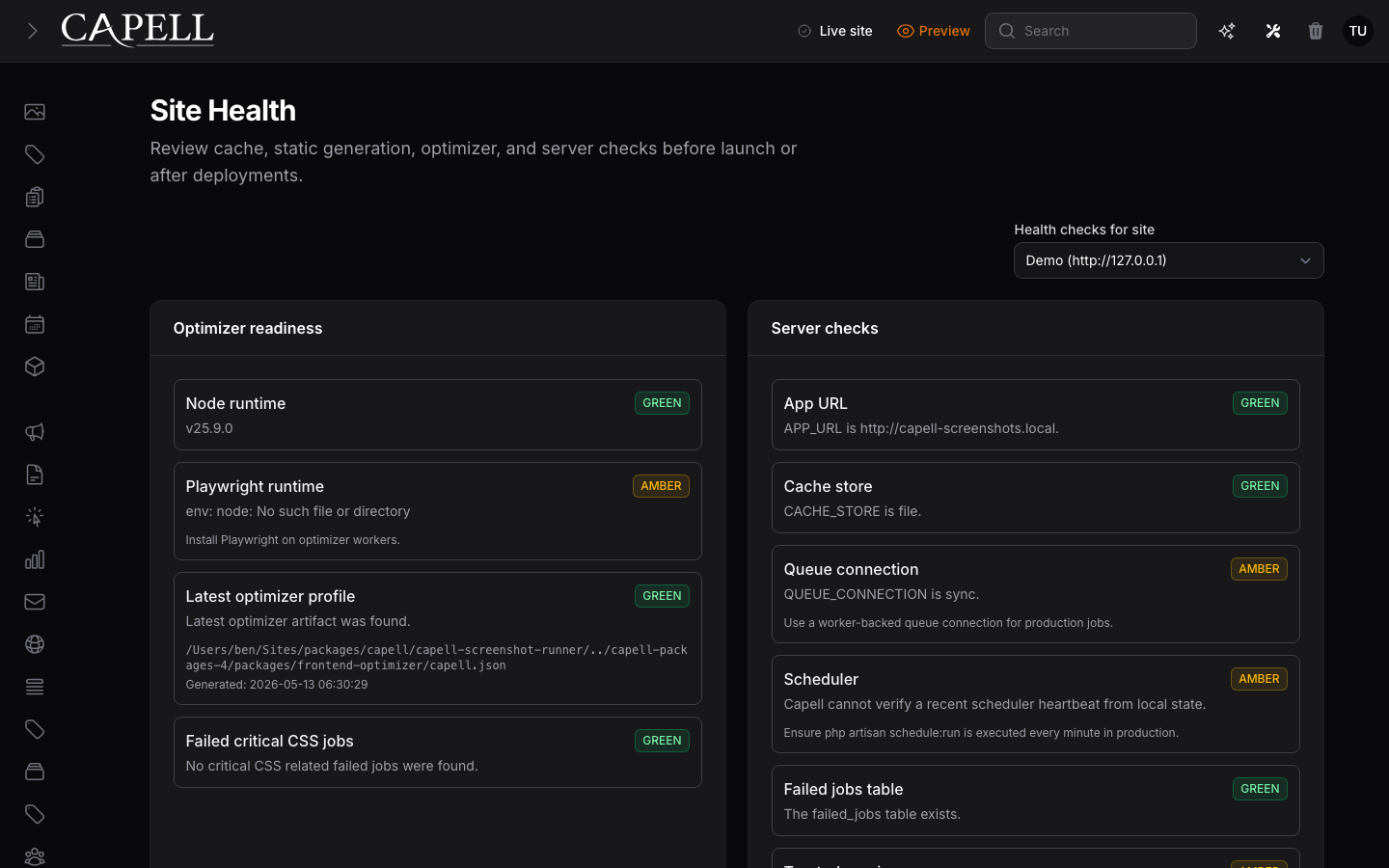Click the Queue connection AMBER badge

coord(1259,569)
